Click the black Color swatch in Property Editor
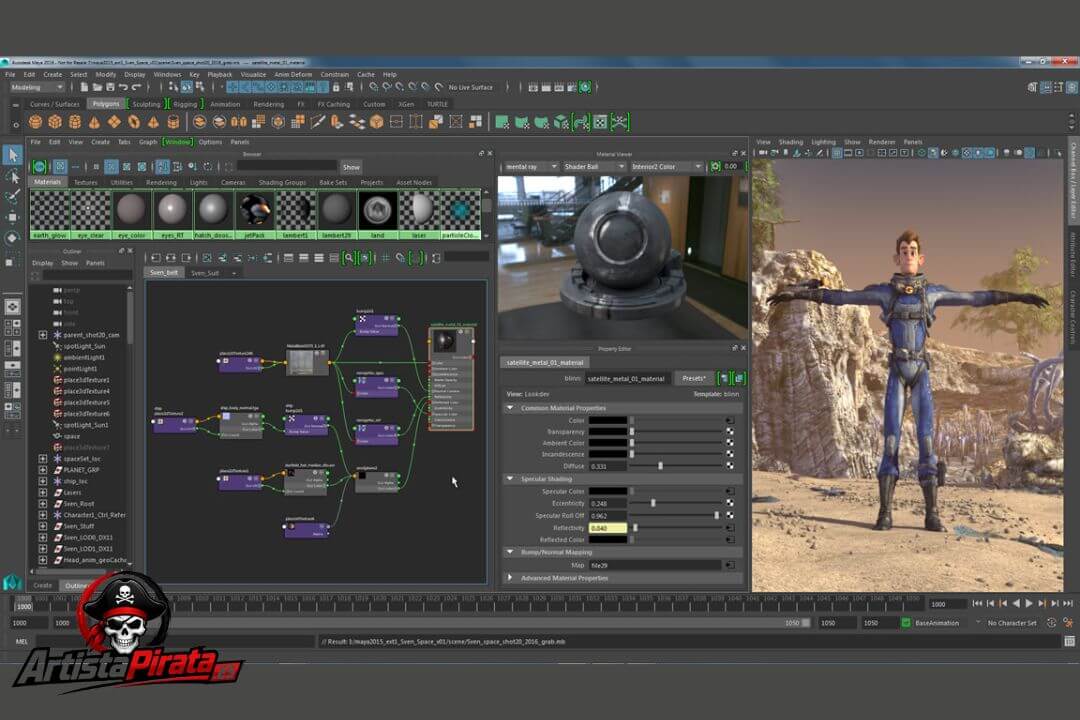Screen dimensions: 1080x720 [608, 420]
